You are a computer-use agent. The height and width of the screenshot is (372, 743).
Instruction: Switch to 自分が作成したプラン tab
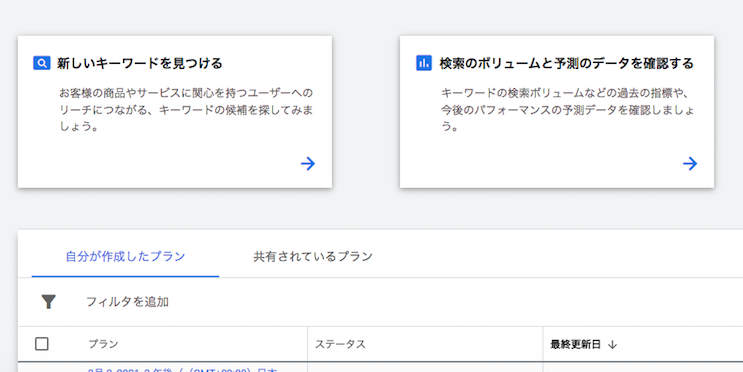125,257
